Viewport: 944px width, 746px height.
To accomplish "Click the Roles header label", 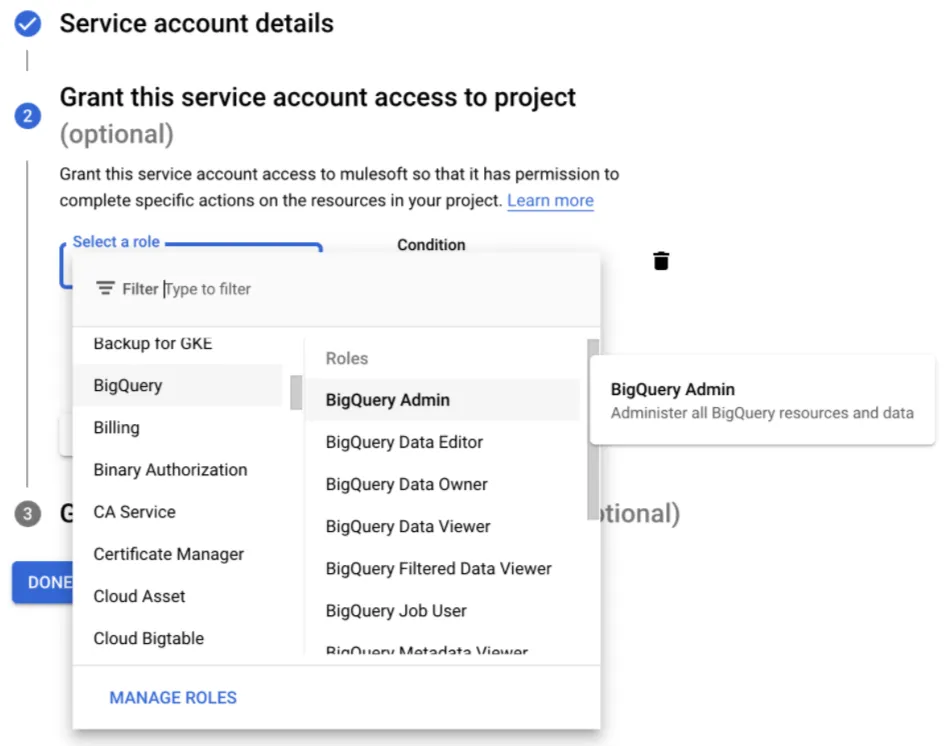I will point(347,358).
